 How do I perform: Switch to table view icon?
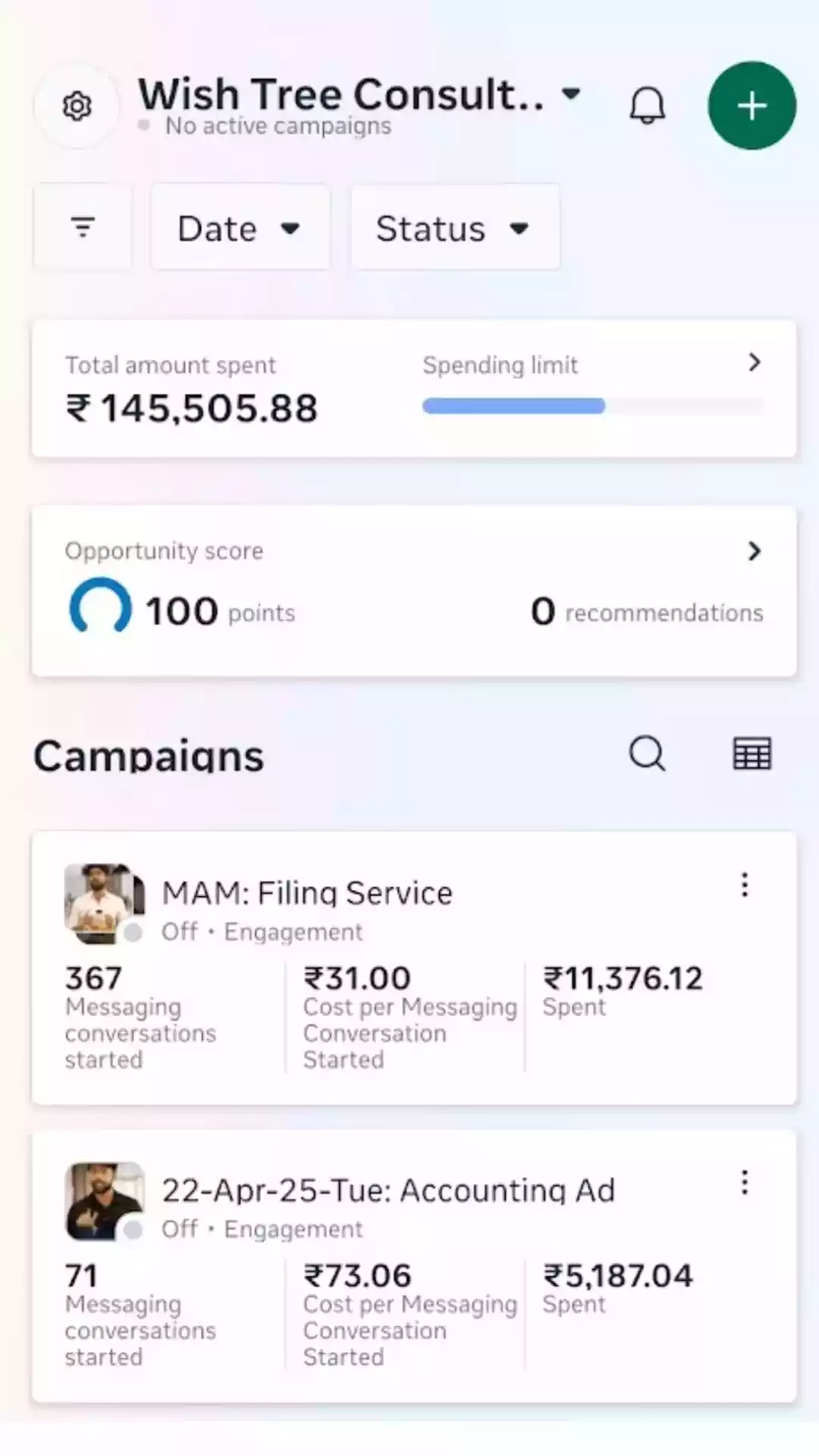[x=752, y=754]
